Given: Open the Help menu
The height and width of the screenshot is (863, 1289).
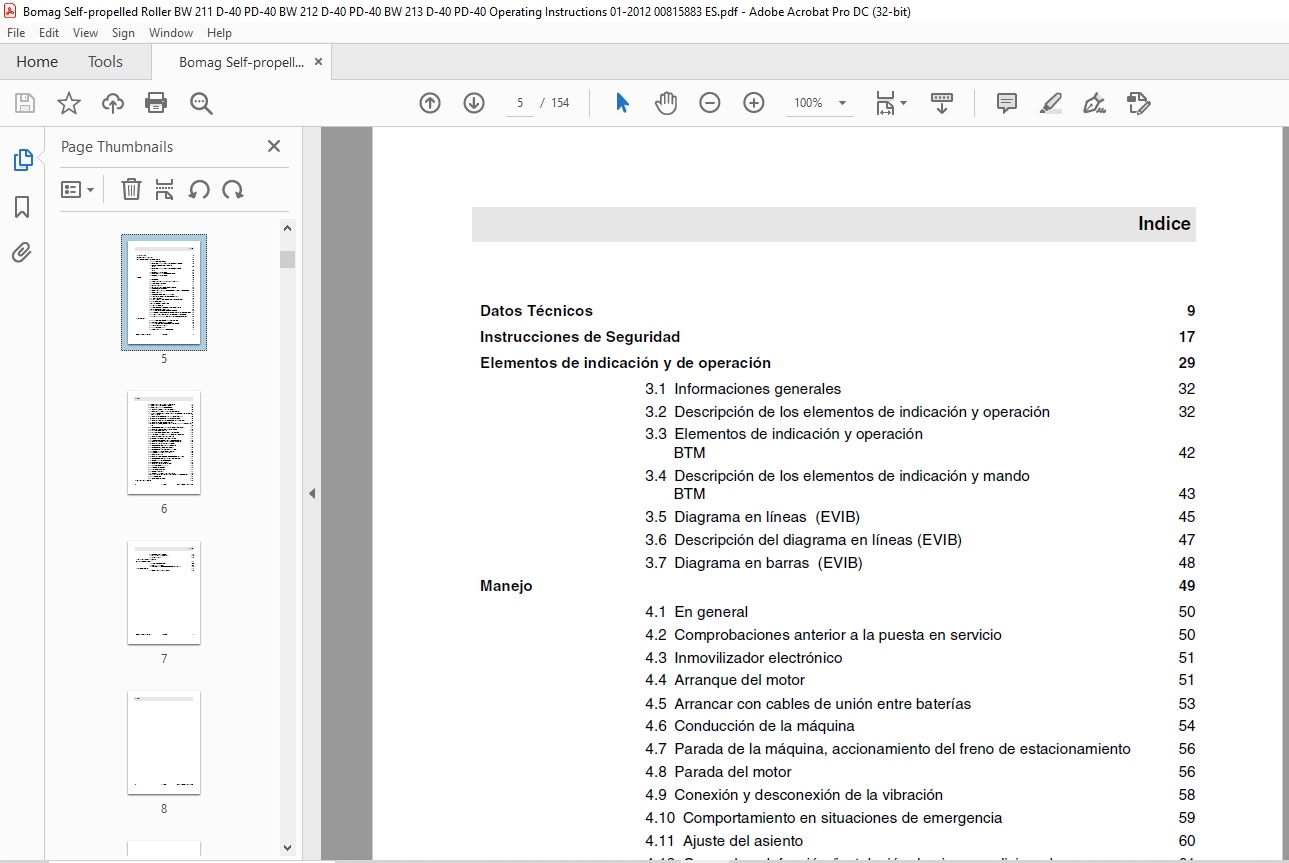Looking at the screenshot, I should click(x=219, y=33).
